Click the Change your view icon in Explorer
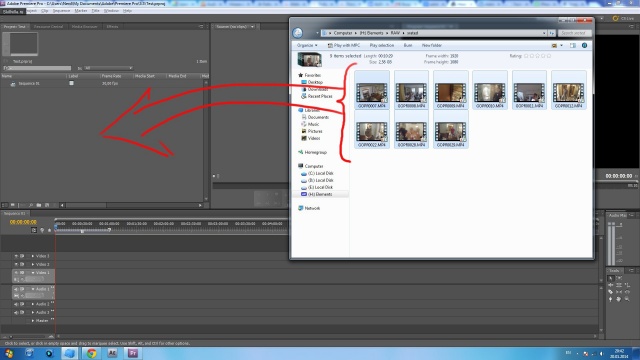 click(x=554, y=45)
